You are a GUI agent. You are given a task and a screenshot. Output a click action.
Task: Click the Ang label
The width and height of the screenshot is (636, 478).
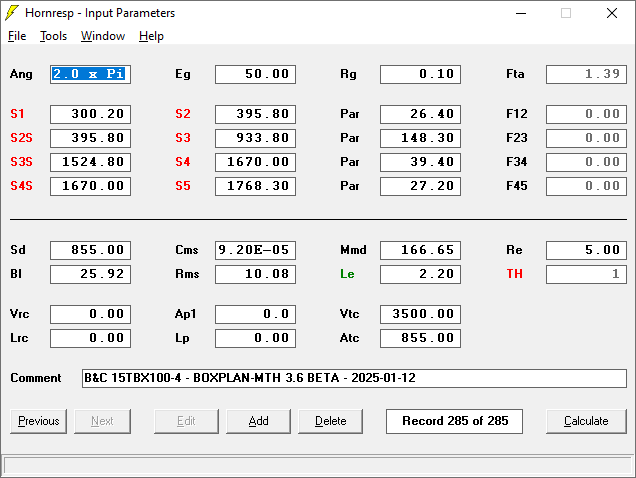[x=21, y=75]
